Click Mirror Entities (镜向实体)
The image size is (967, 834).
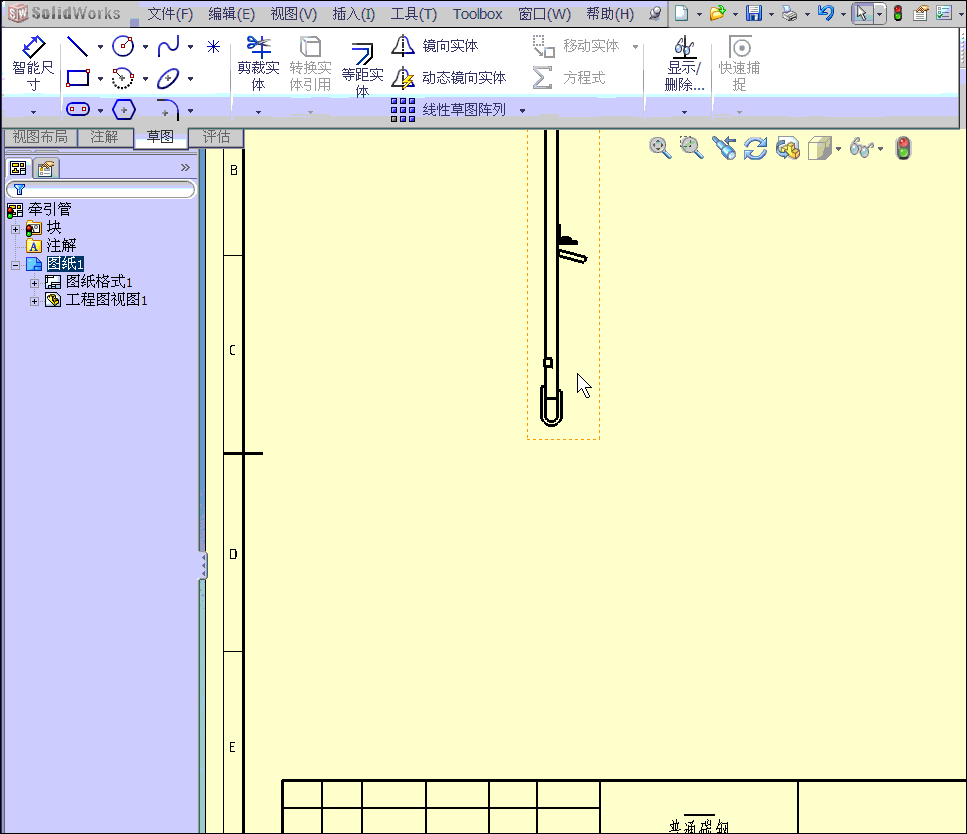coord(435,46)
